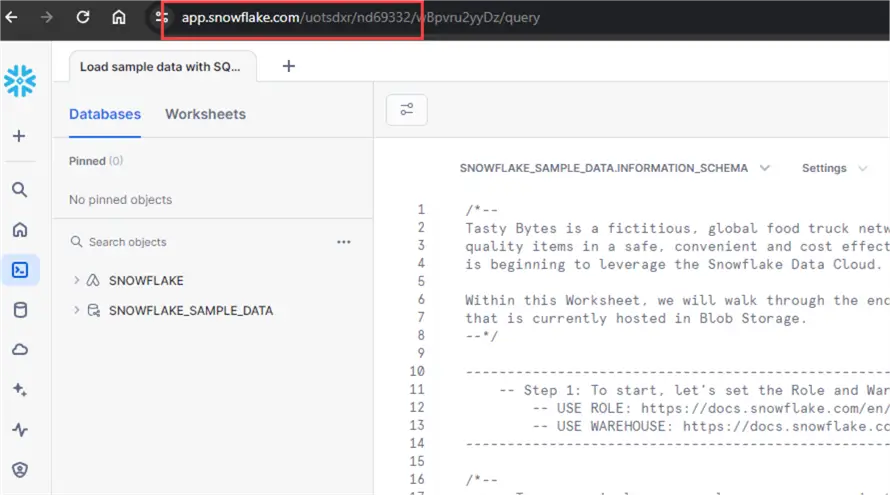890x495 pixels.
Task: Open Search from the sidebar magnifier icon
Action: (20, 190)
